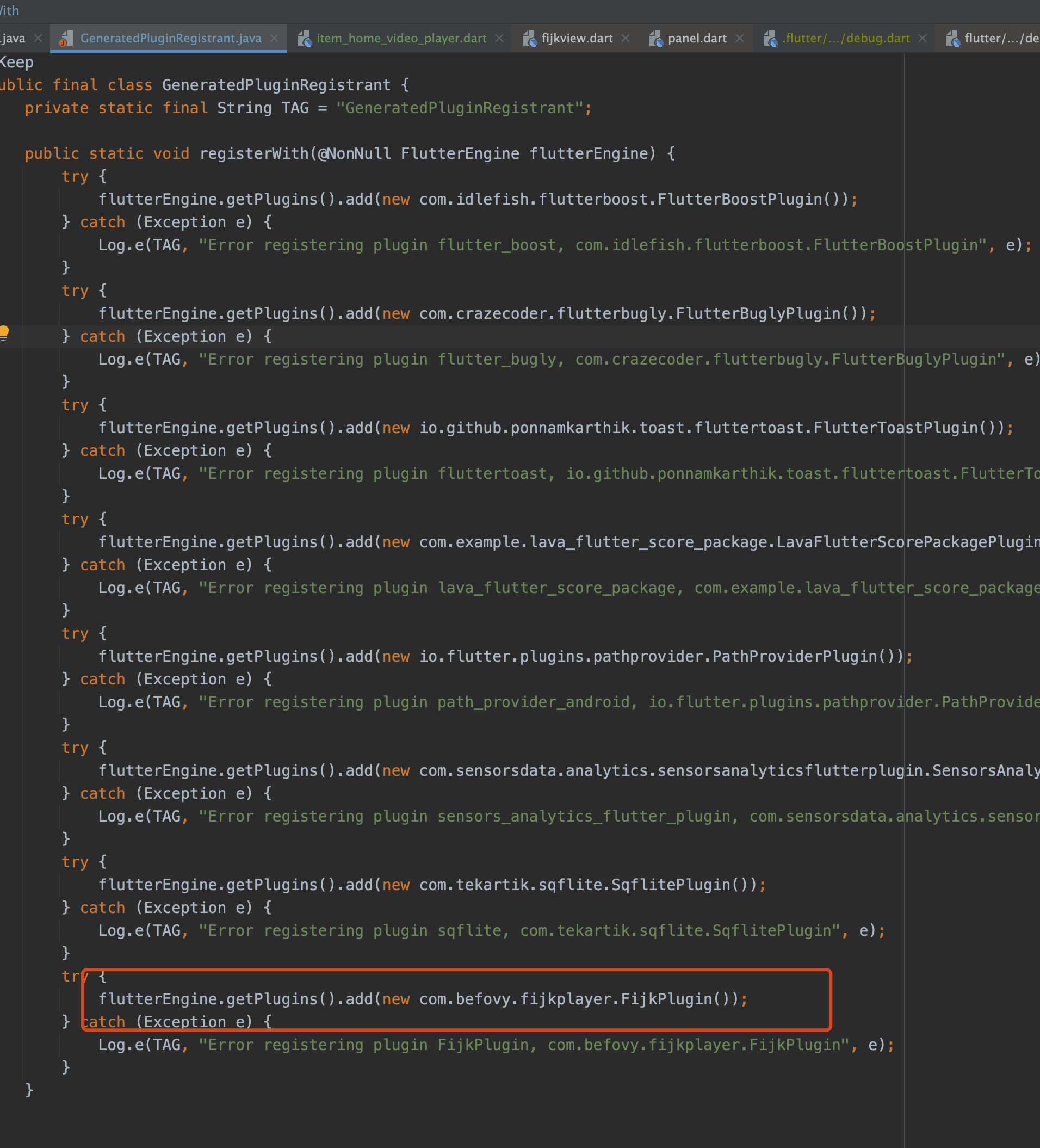1040x1148 pixels.
Task: Close the panel.dart tab
Action: (x=740, y=38)
